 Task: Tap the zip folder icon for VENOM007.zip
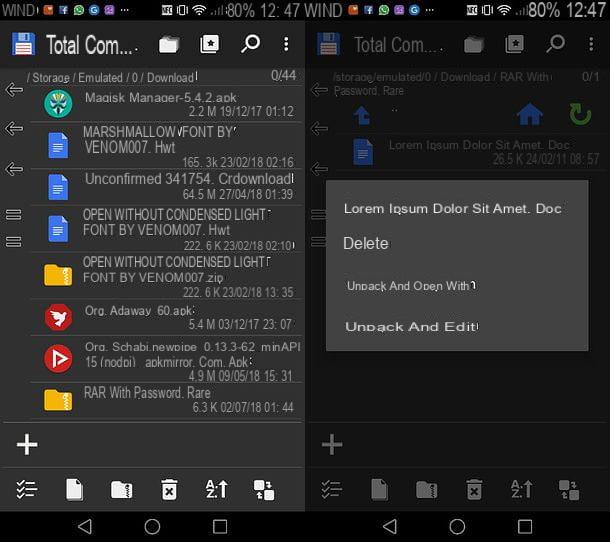(58, 275)
